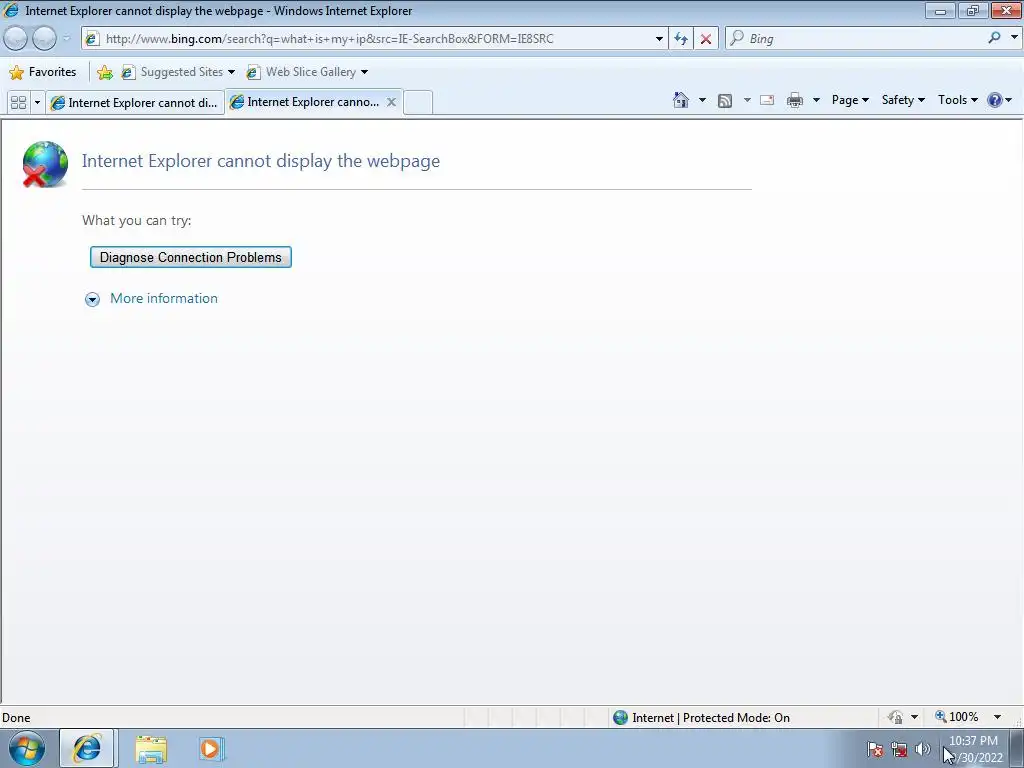
Task: Click the volume speaker tray icon
Action: [x=923, y=750]
